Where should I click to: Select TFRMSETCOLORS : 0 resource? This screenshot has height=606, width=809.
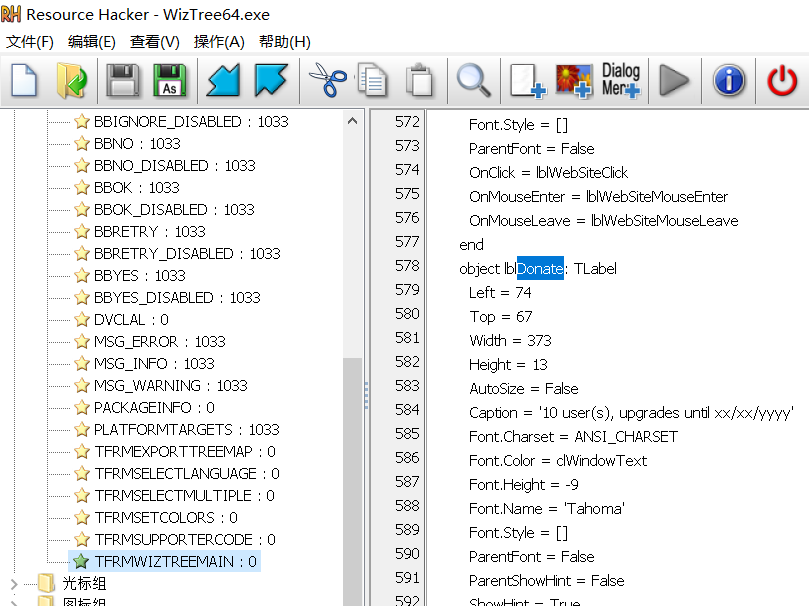(166, 518)
